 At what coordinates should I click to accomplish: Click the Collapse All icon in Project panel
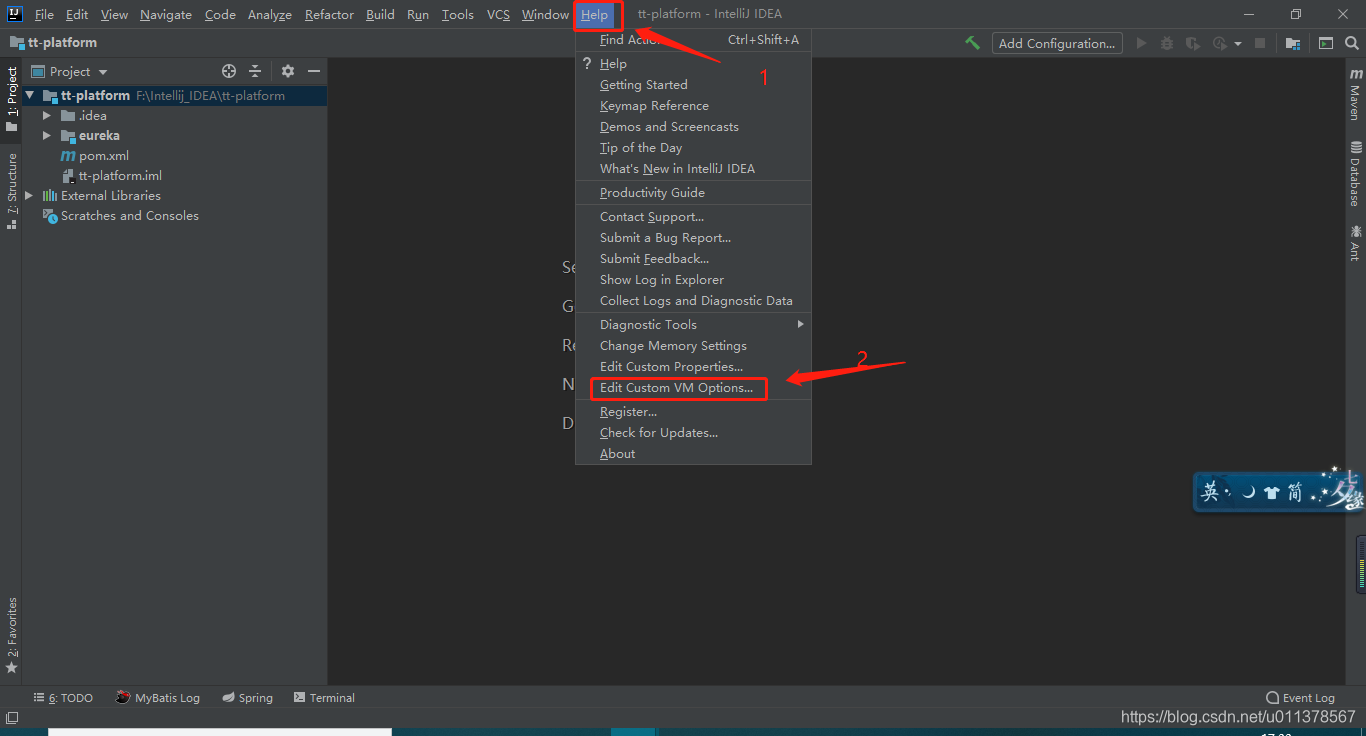click(255, 71)
